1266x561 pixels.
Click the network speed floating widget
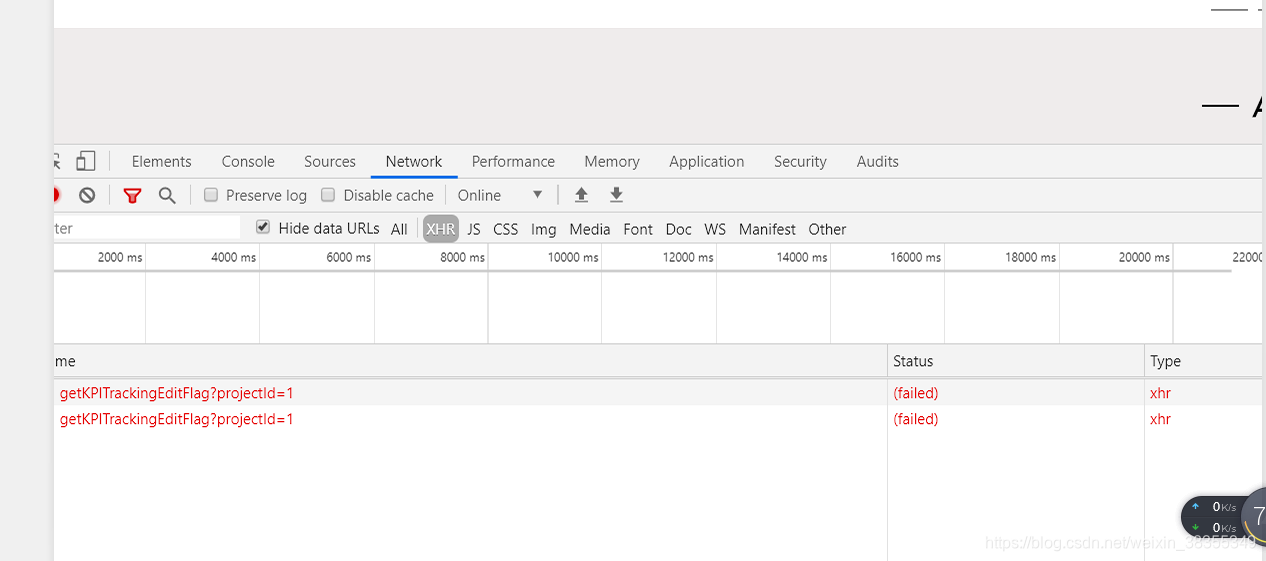[x=1223, y=517]
